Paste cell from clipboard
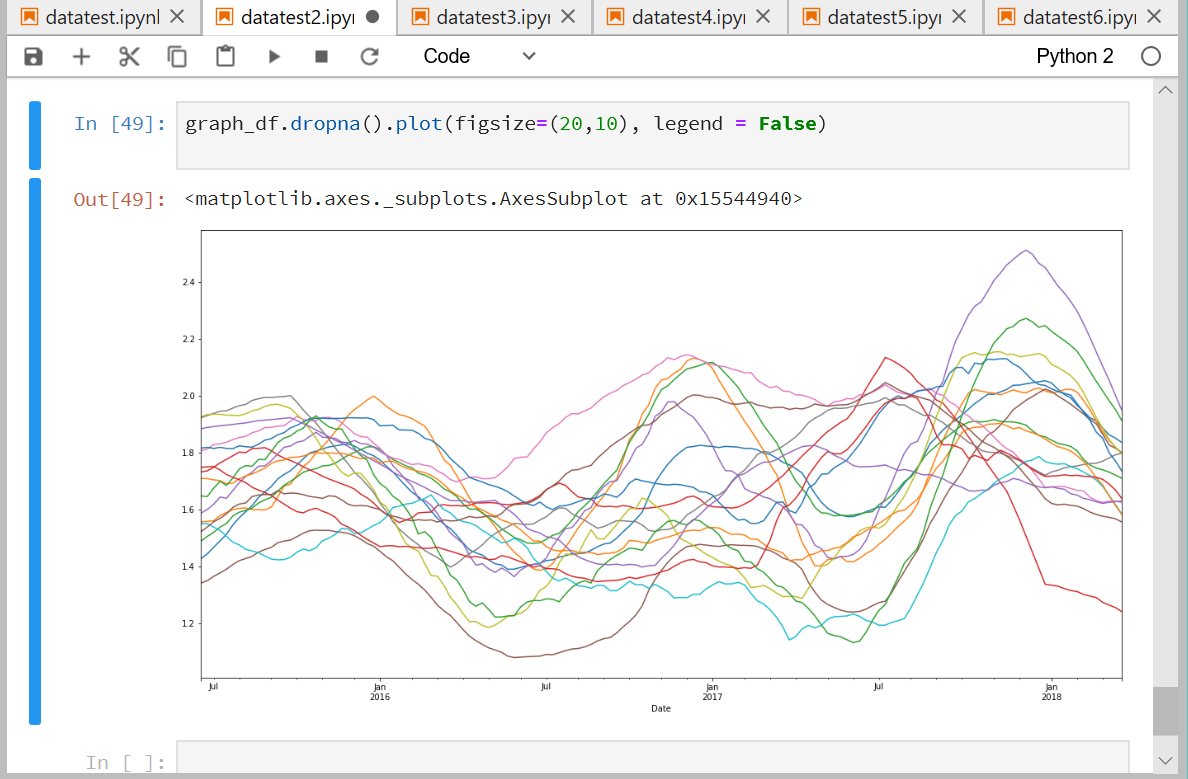 click(x=225, y=56)
